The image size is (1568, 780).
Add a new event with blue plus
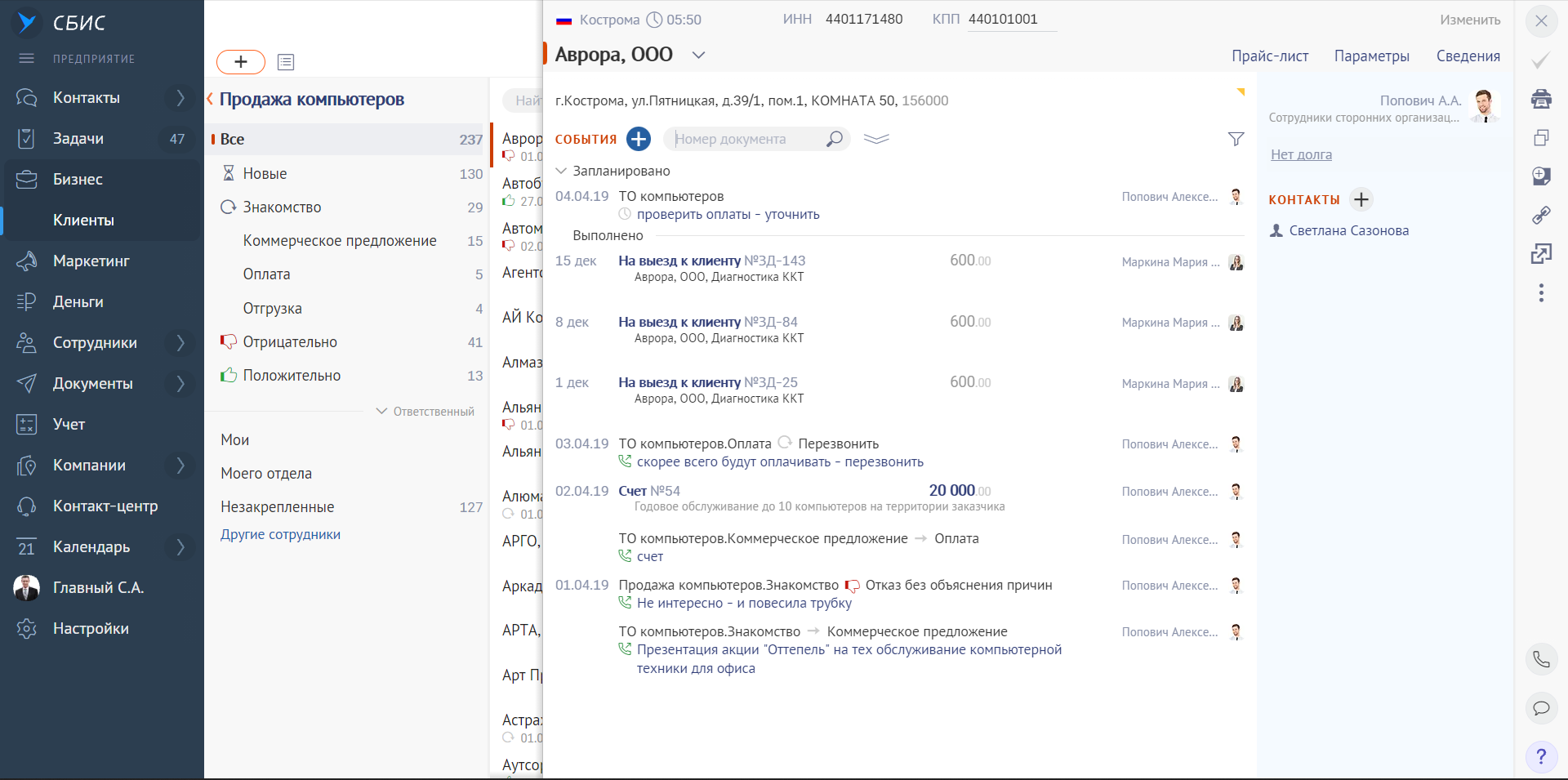point(639,139)
